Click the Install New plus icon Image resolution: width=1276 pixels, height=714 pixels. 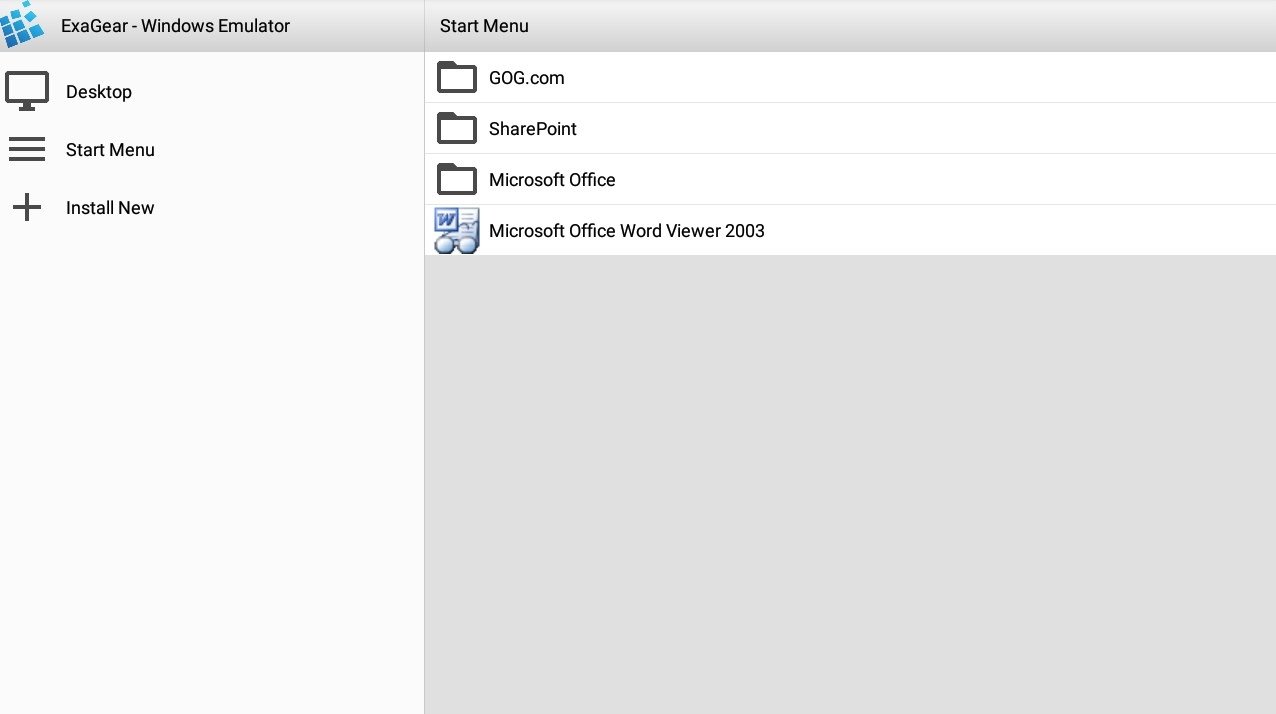(x=27, y=208)
